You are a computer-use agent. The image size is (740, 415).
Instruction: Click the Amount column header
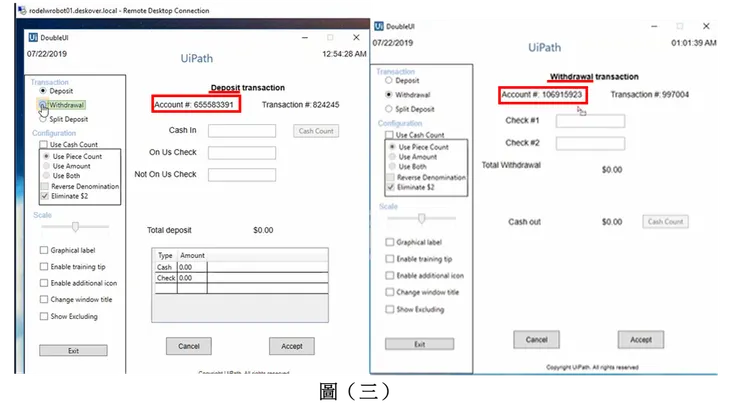tap(193, 255)
